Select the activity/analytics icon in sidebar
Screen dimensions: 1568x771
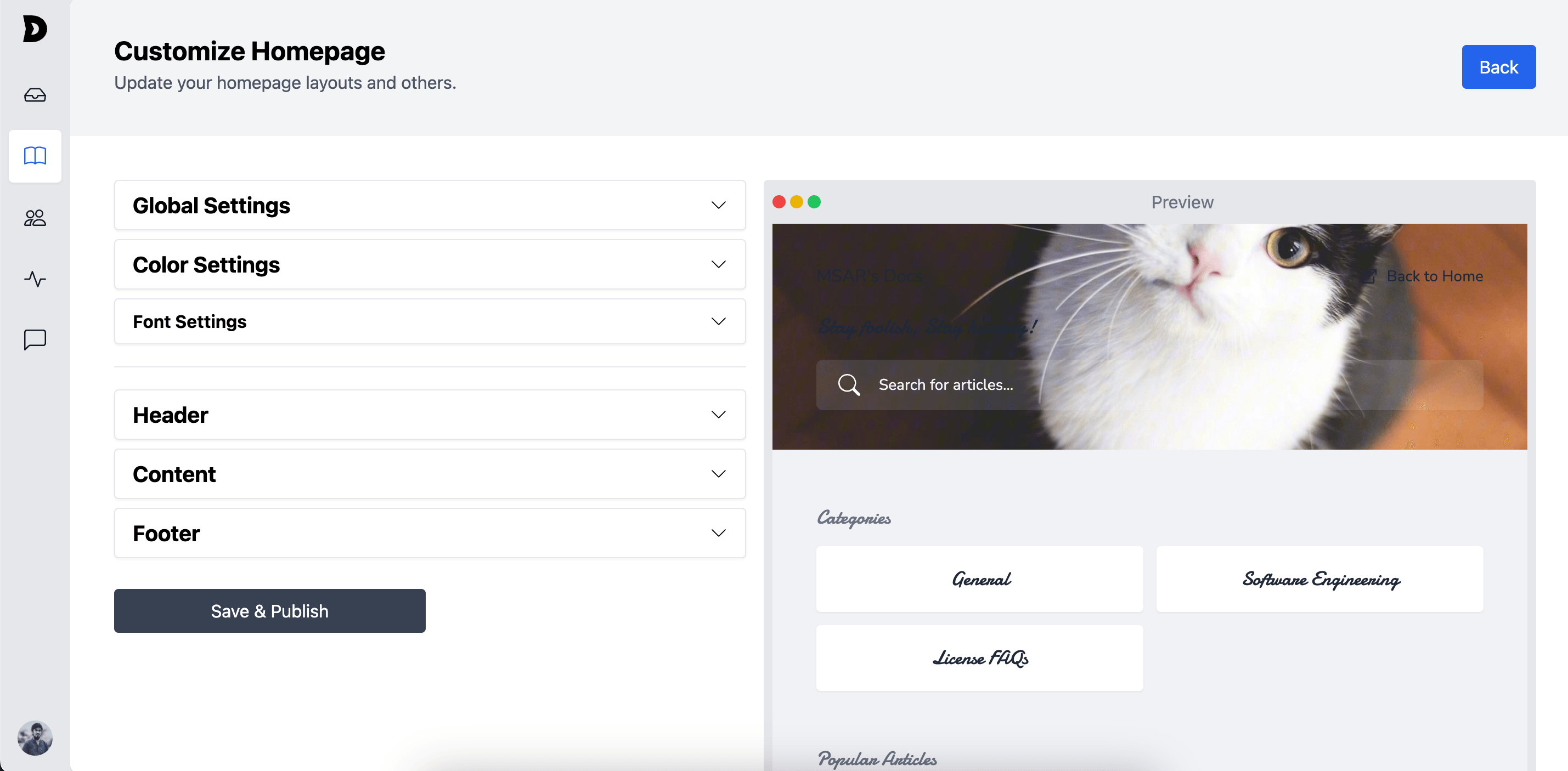click(x=35, y=279)
